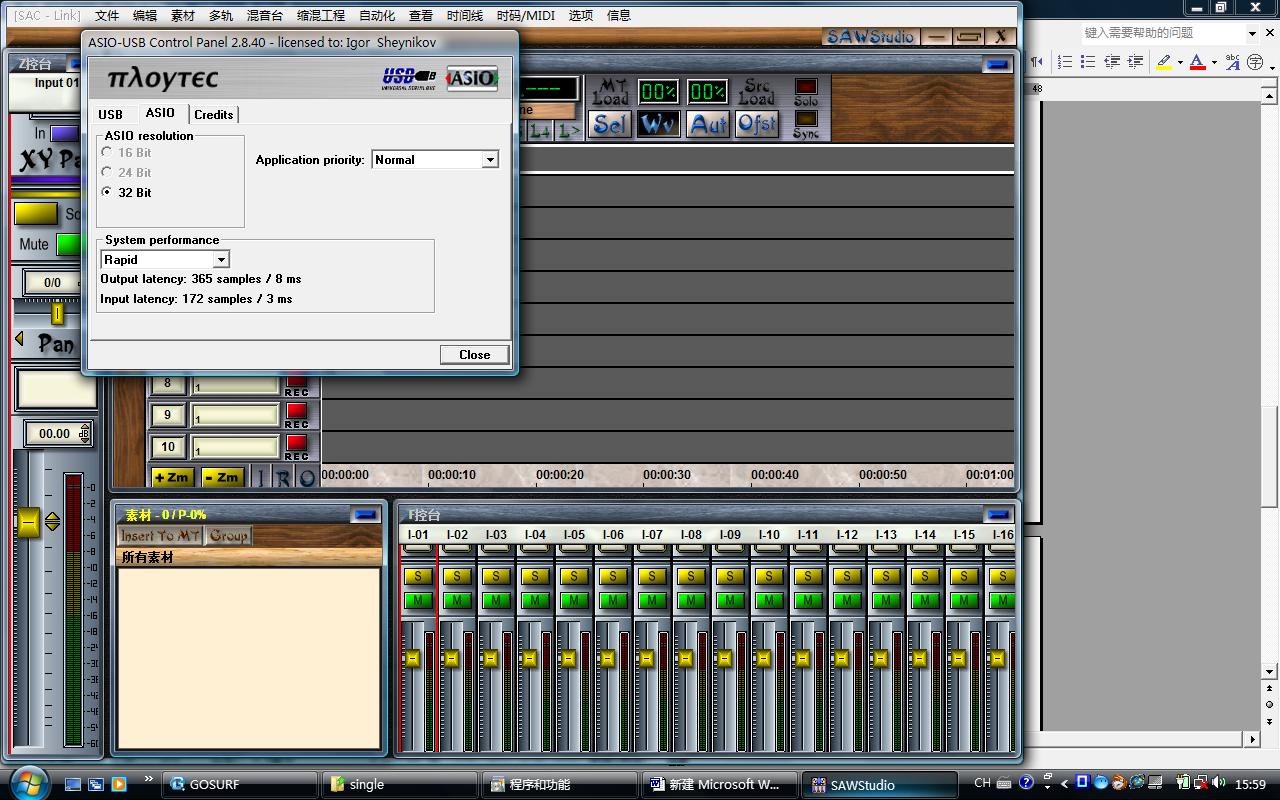
Task: Click the Word numbered list icon
Action: (x=1064, y=62)
